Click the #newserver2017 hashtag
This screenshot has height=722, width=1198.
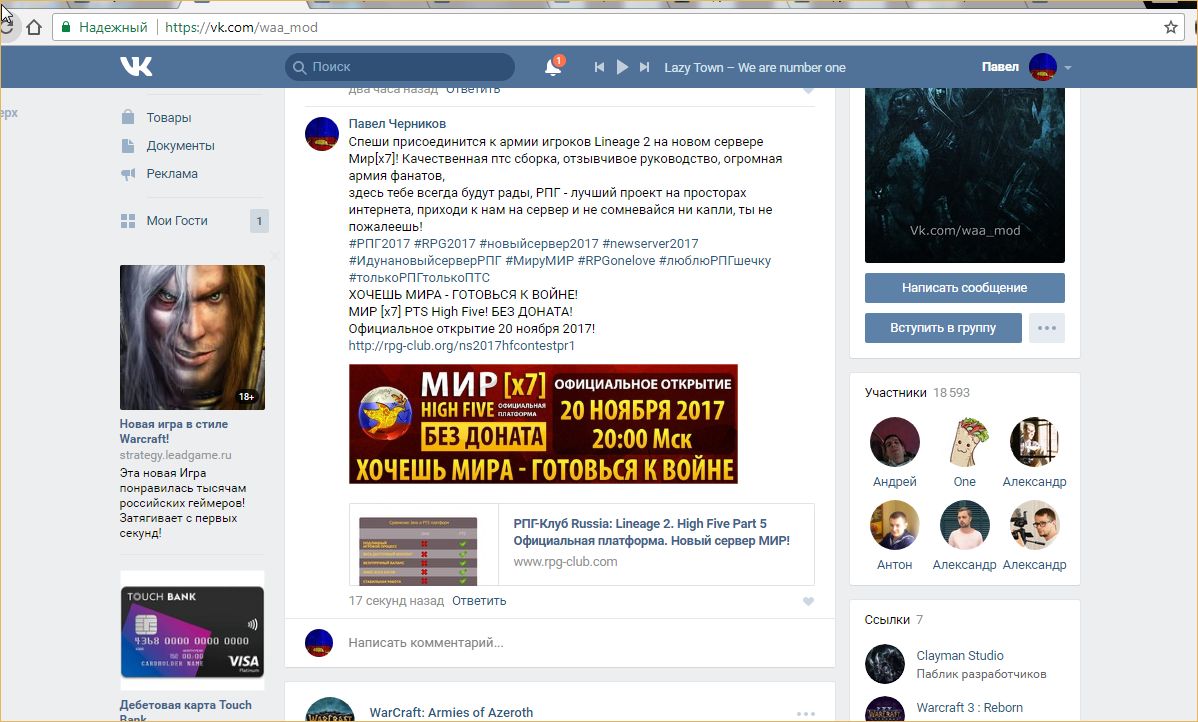pyautogui.click(x=650, y=244)
